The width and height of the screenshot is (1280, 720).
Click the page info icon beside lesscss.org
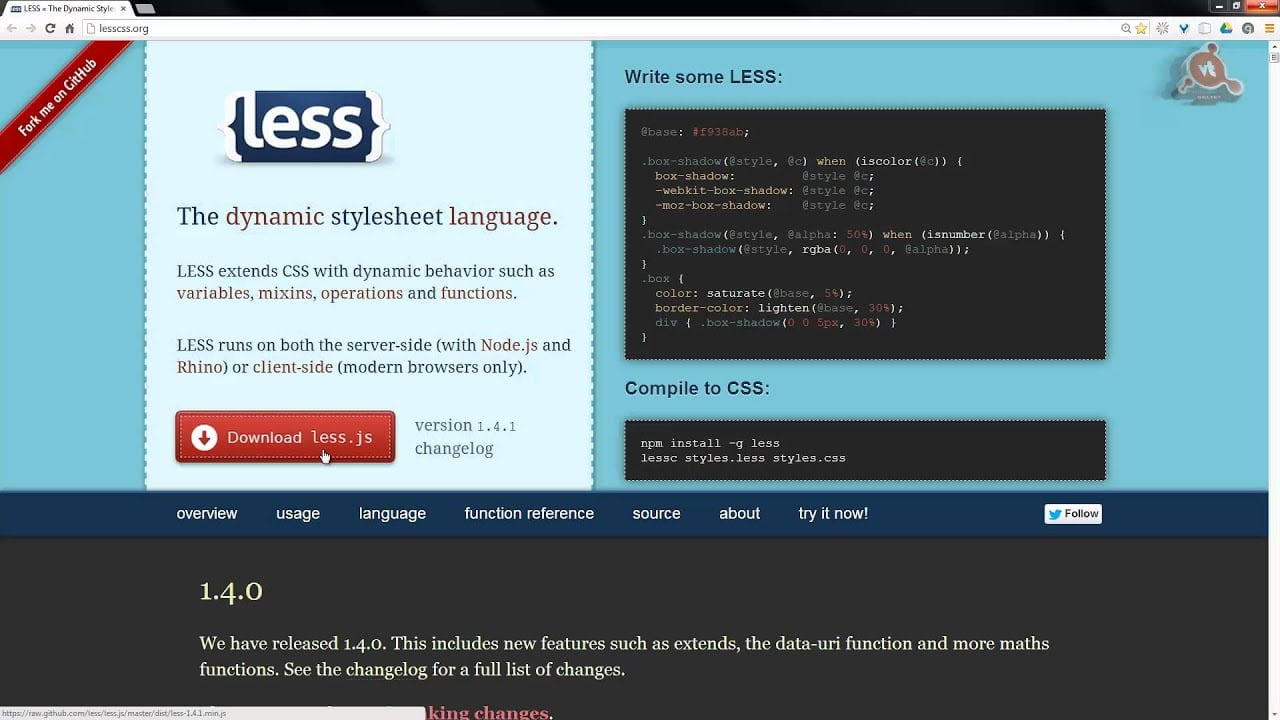(x=91, y=28)
